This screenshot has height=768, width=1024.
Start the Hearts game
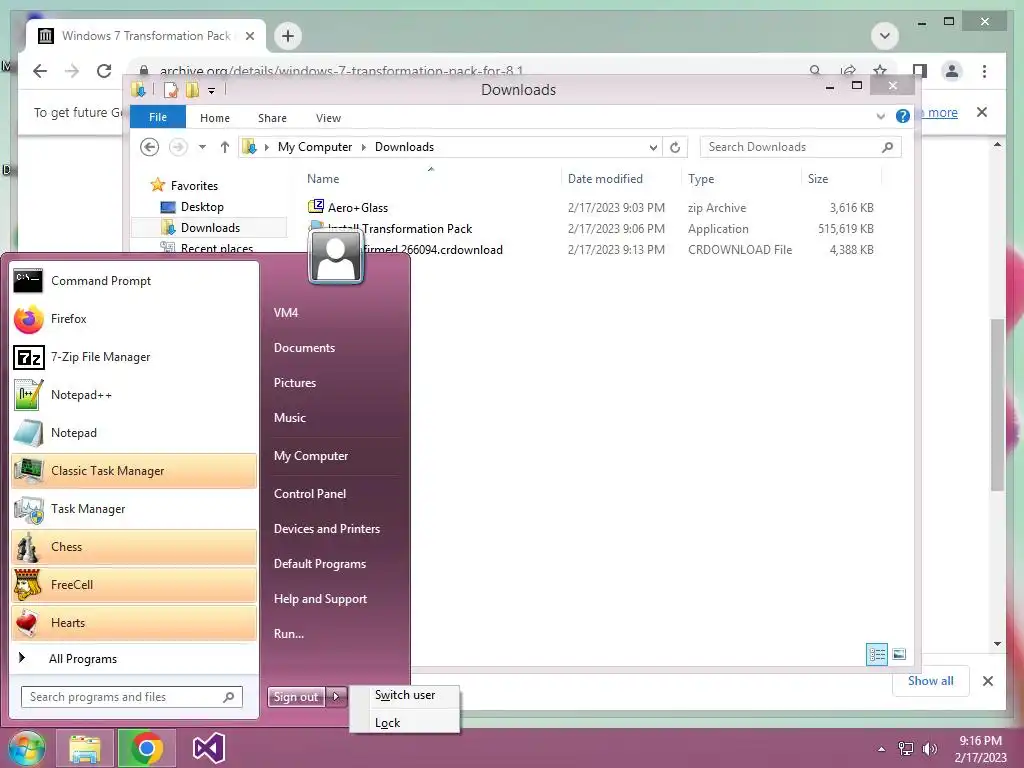pos(135,622)
